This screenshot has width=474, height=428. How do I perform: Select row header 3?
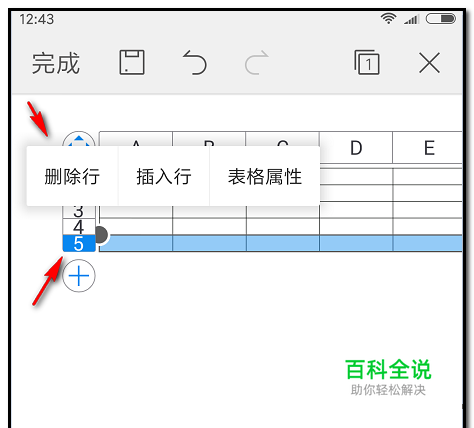pos(79,212)
